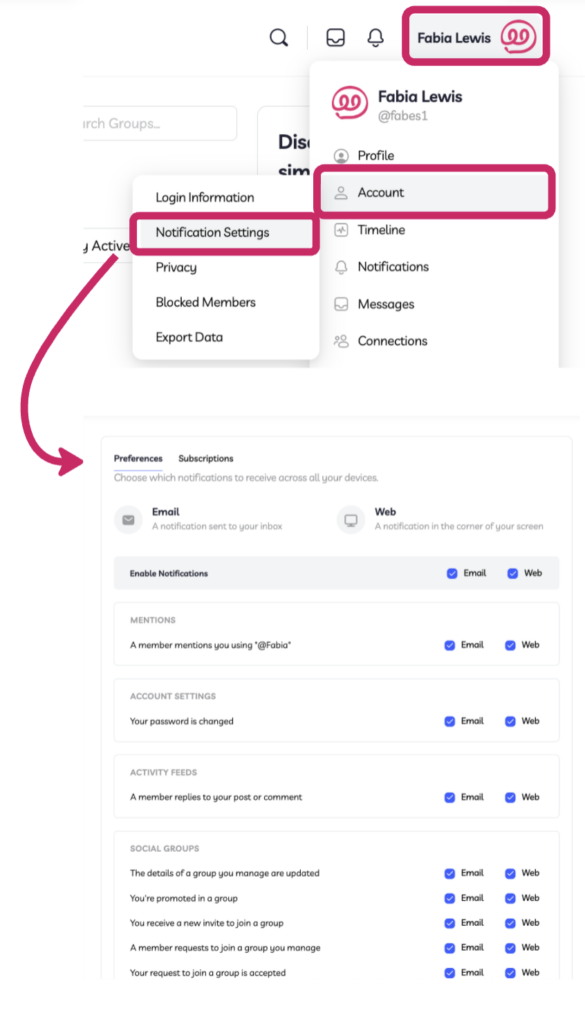Toggle Web checkbox for password changed
Image resolution: width=585 pixels, height=1024 pixels.
pyautogui.click(x=510, y=722)
